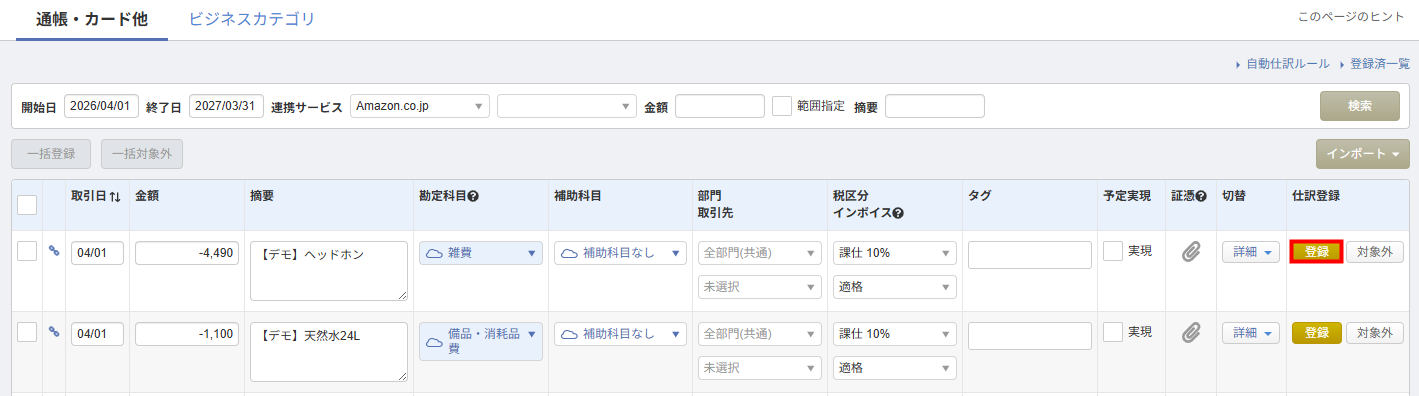Edit 【デモ】ヘッドホン description box
The height and width of the screenshot is (396, 1419).
coord(329,271)
